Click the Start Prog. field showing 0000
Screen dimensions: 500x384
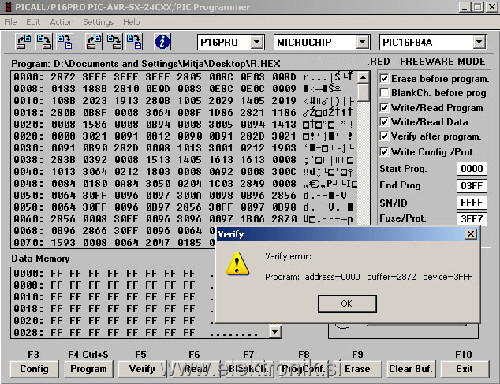472,169
